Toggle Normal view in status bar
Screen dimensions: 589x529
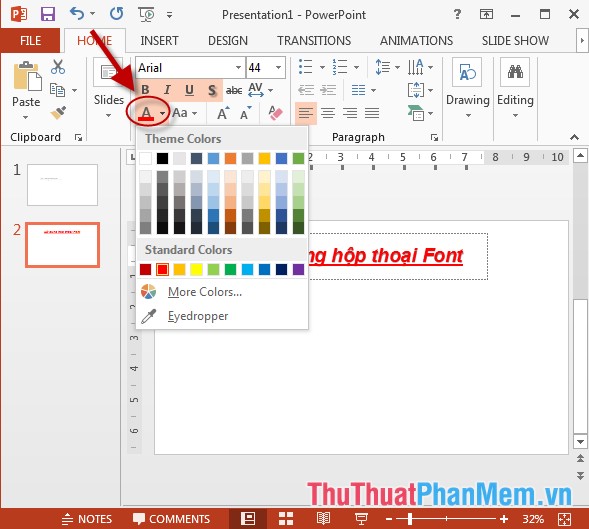pyautogui.click(x=248, y=519)
